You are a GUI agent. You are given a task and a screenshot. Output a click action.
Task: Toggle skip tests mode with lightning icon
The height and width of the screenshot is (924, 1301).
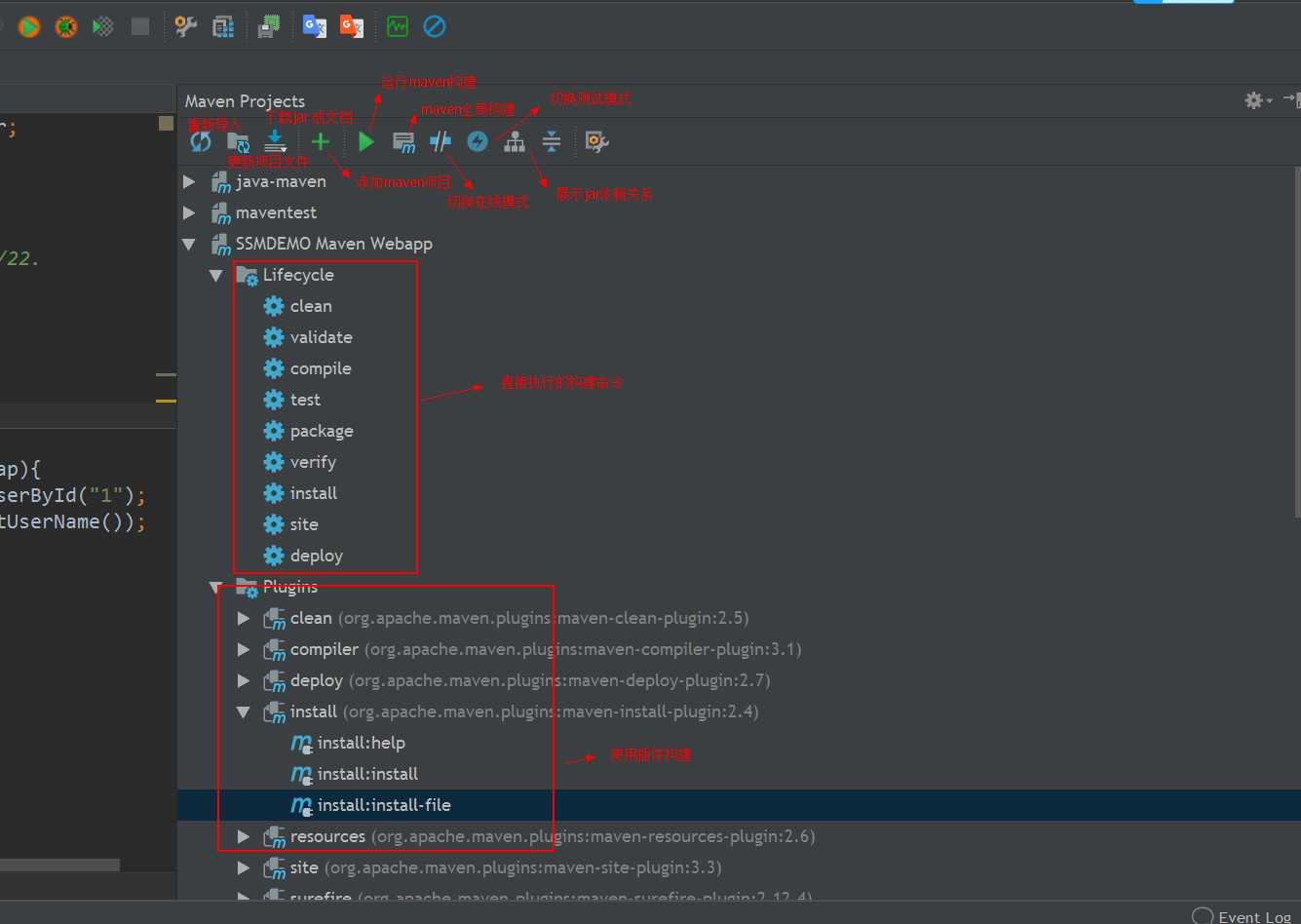[x=478, y=142]
